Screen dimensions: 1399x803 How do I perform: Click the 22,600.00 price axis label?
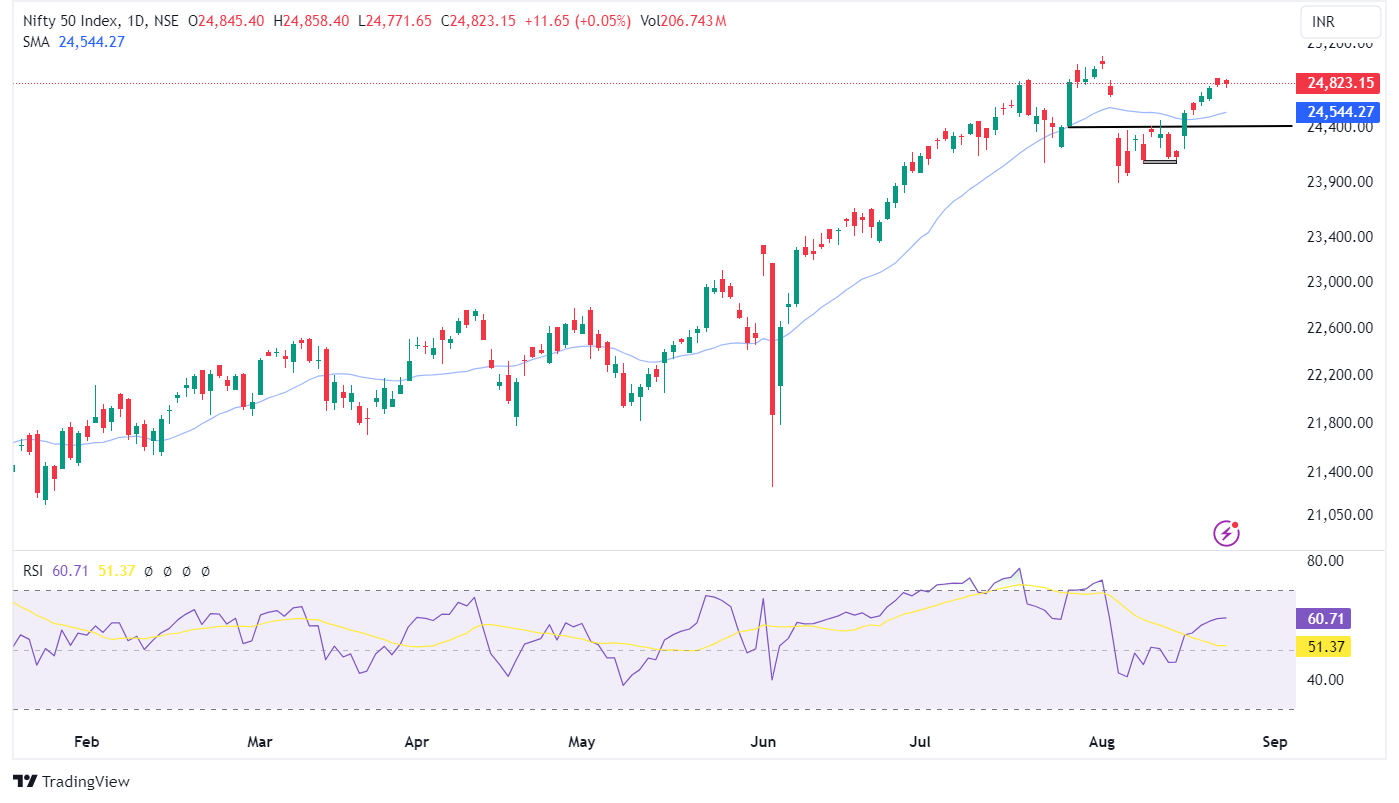pos(1339,328)
